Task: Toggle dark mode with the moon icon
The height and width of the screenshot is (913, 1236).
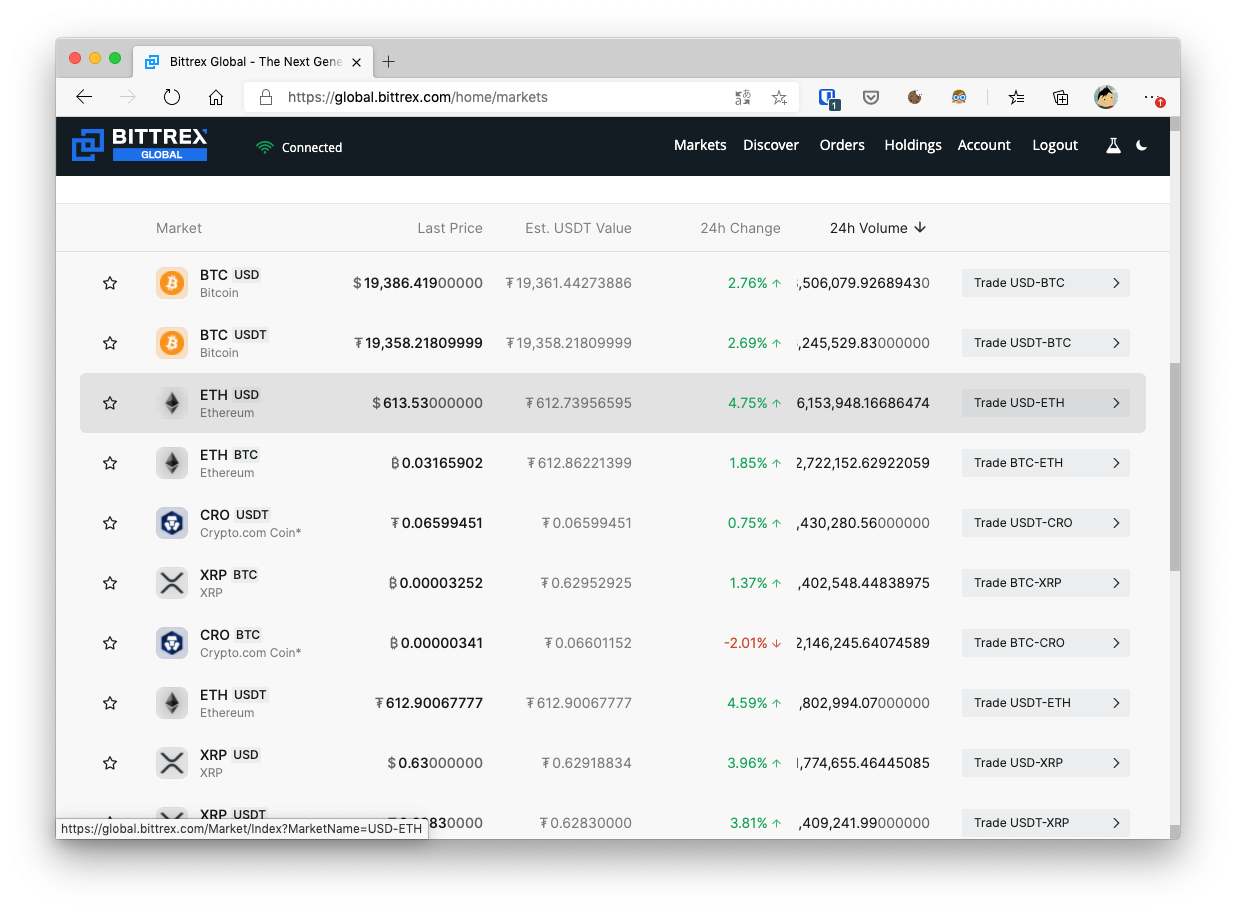Action: coord(1142,146)
